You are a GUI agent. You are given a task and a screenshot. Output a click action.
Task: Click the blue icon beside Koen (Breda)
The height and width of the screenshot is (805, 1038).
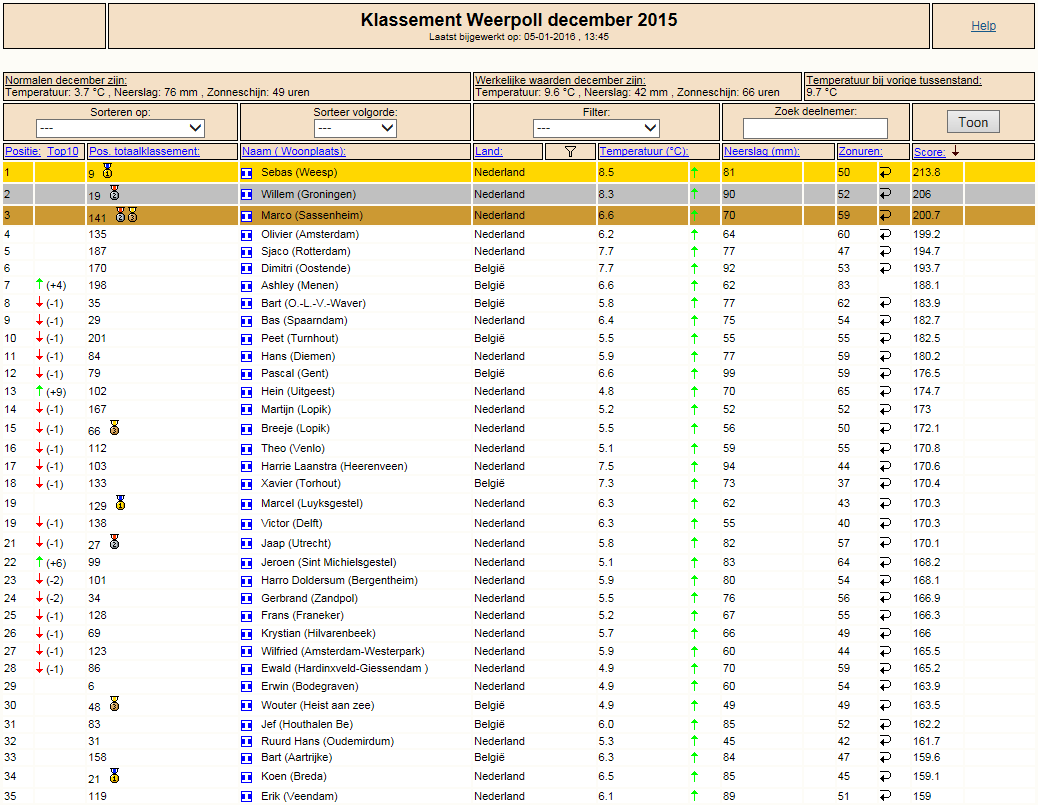tap(247, 777)
